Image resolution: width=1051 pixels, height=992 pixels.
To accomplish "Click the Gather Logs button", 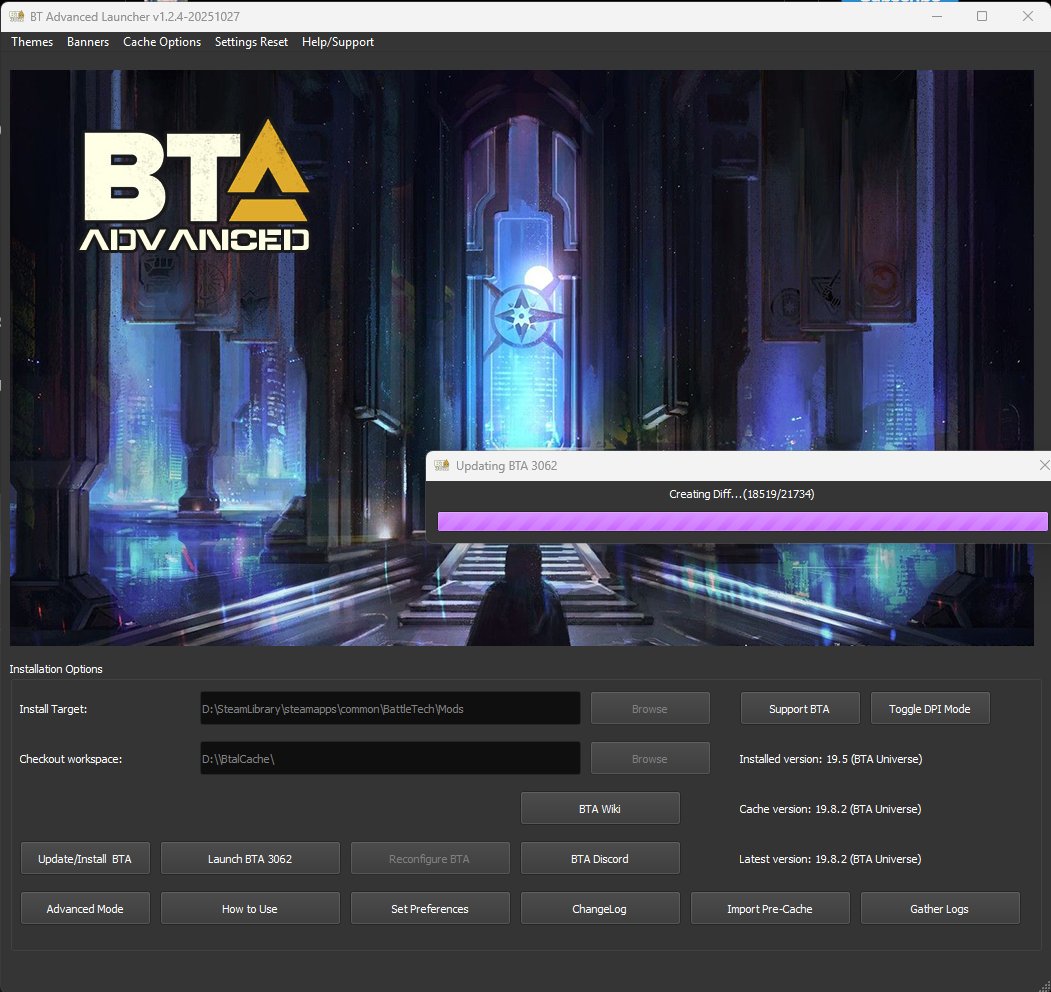I will point(939,909).
